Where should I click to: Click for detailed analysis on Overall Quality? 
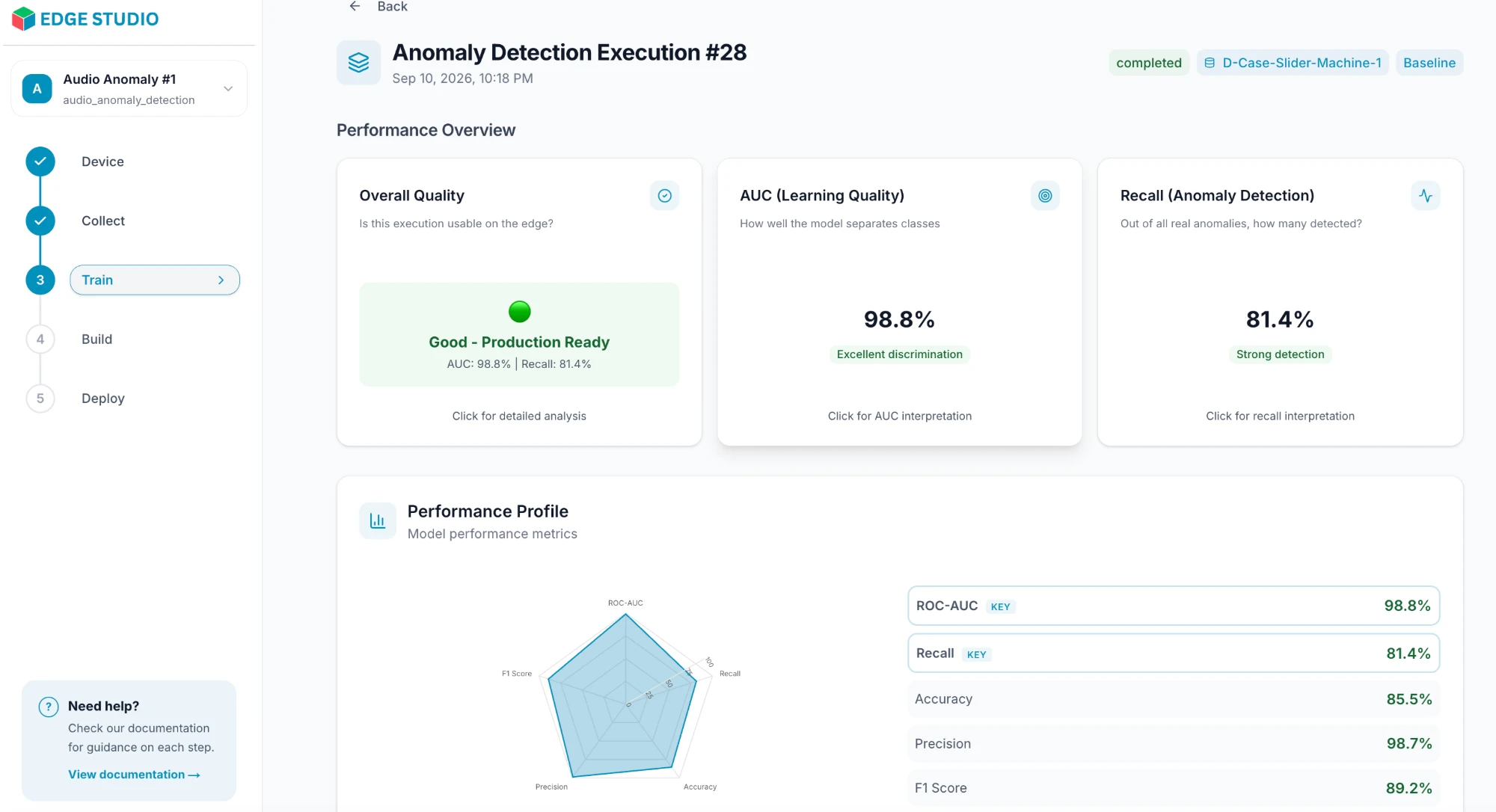[519, 416]
